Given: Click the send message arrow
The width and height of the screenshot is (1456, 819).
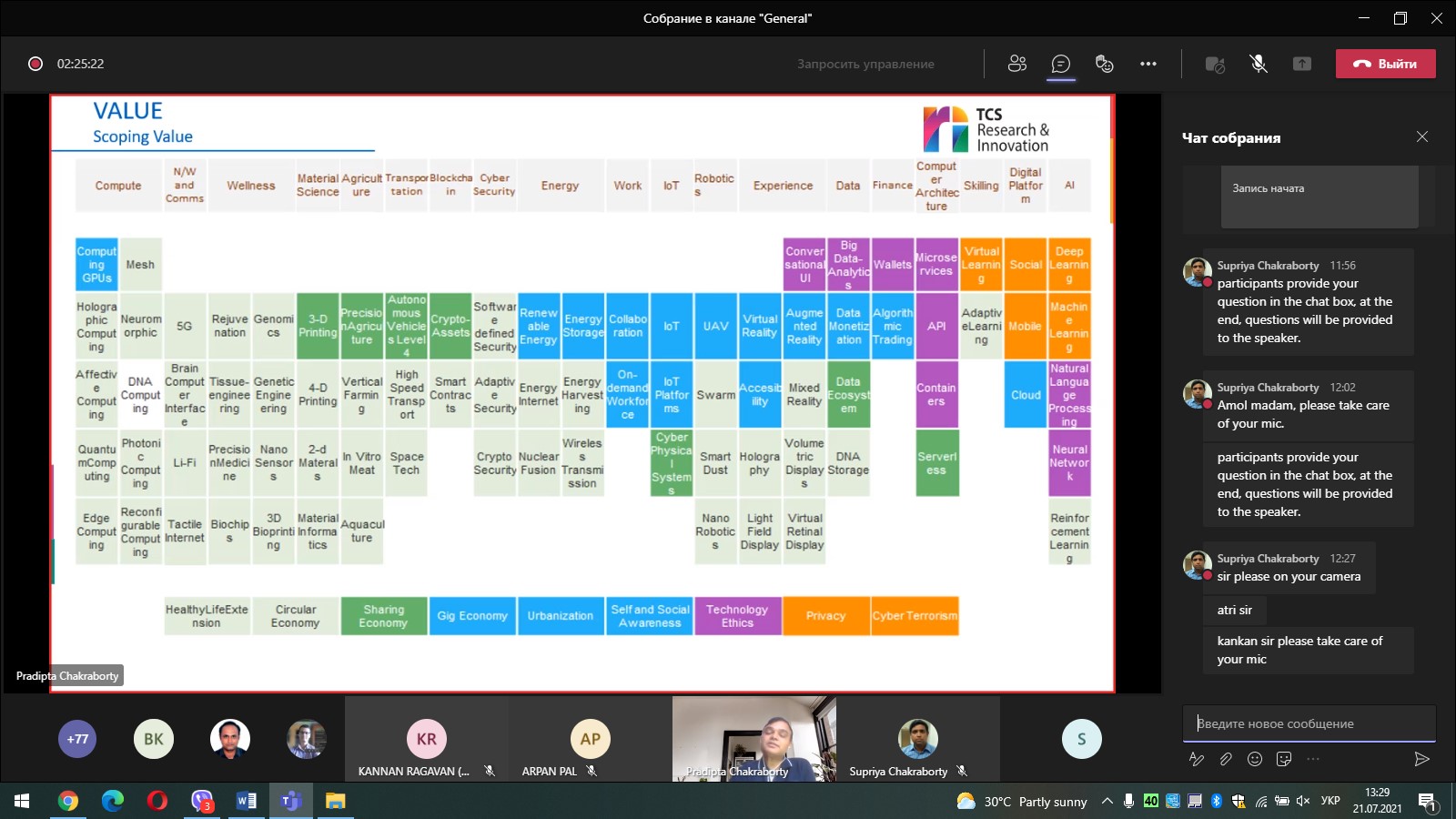Looking at the screenshot, I should (x=1421, y=759).
